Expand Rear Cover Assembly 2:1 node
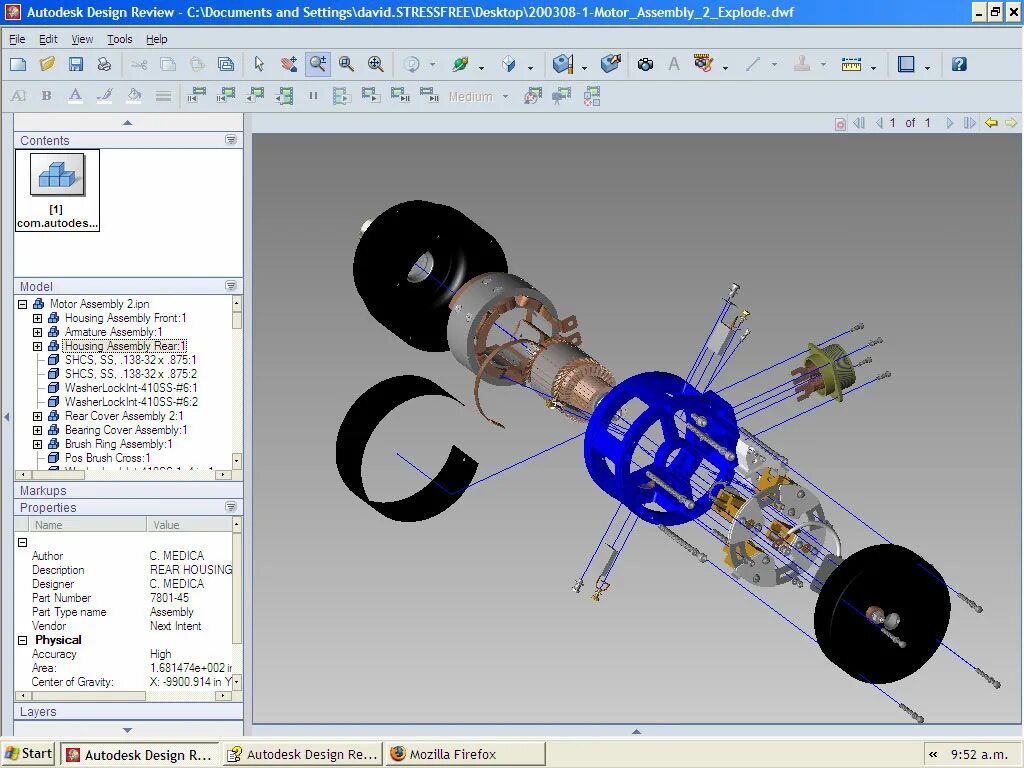1024x768 pixels. [x=37, y=416]
